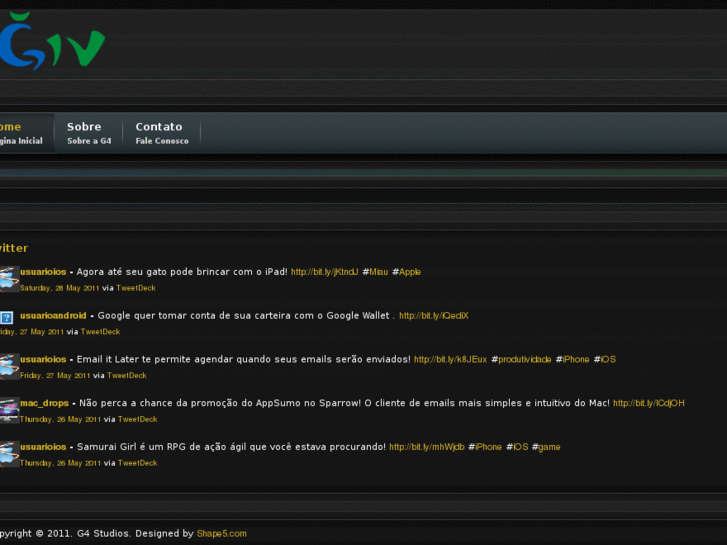Viewport: 727px width, 545px height.
Task: Click the Twitter section heading
Action: point(14,248)
